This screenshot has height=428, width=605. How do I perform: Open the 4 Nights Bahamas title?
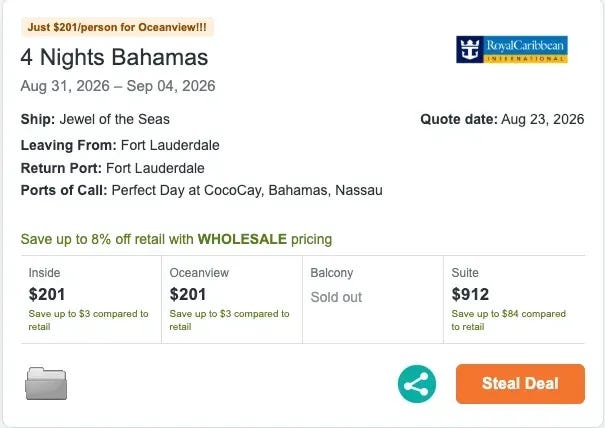point(114,57)
